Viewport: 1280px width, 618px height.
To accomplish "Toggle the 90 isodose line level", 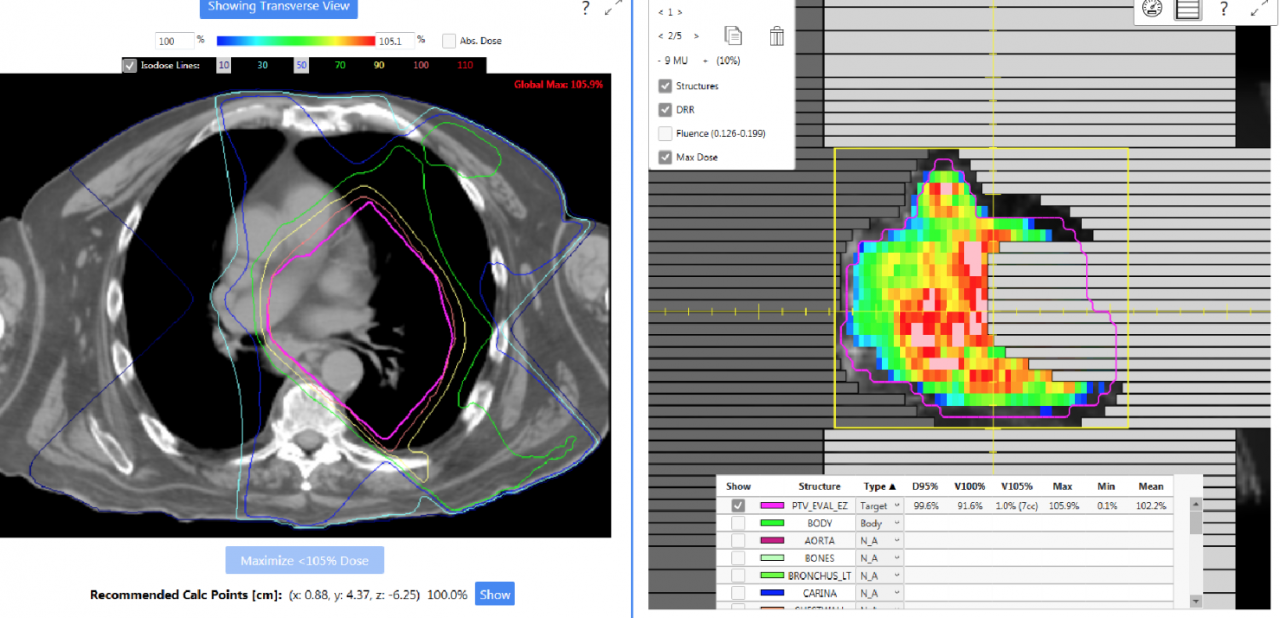I will click(x=379, y=65).
